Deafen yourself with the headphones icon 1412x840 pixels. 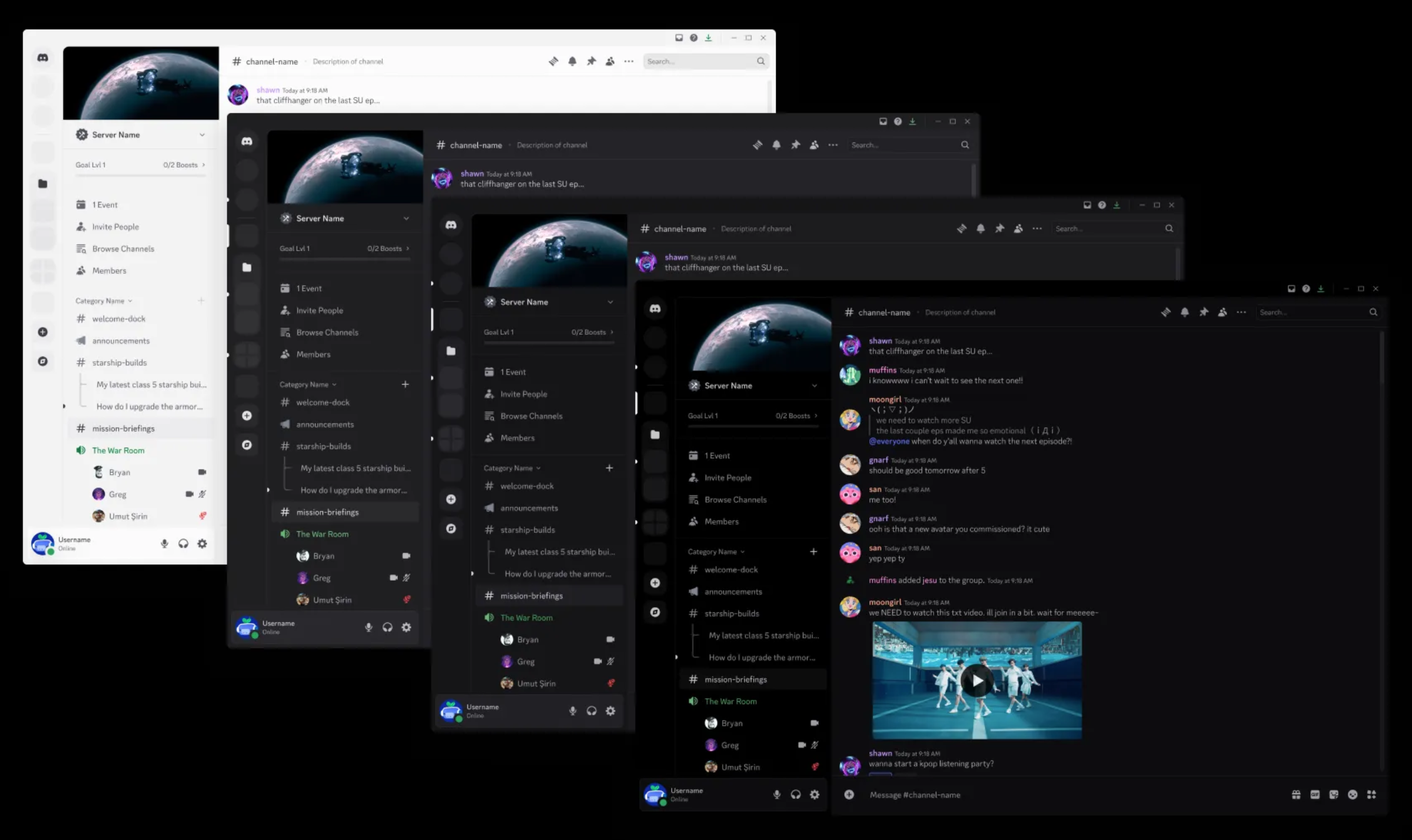click(795, 795)
